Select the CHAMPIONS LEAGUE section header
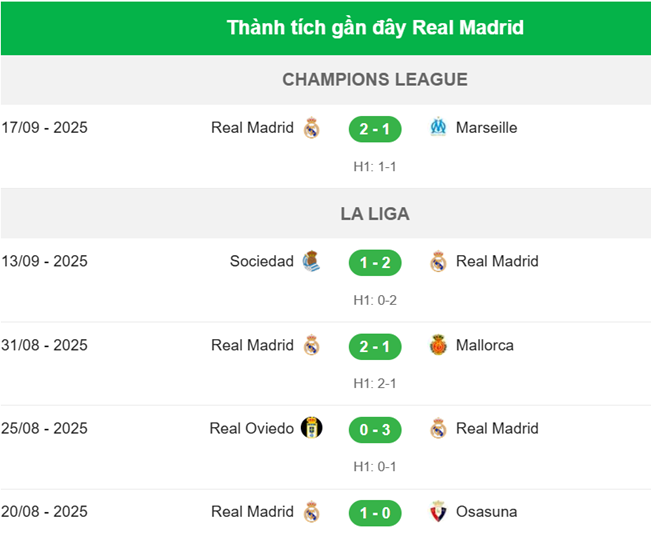Viewport: 651px width, 536px height. pyautogui.click(x=375, y=79)
